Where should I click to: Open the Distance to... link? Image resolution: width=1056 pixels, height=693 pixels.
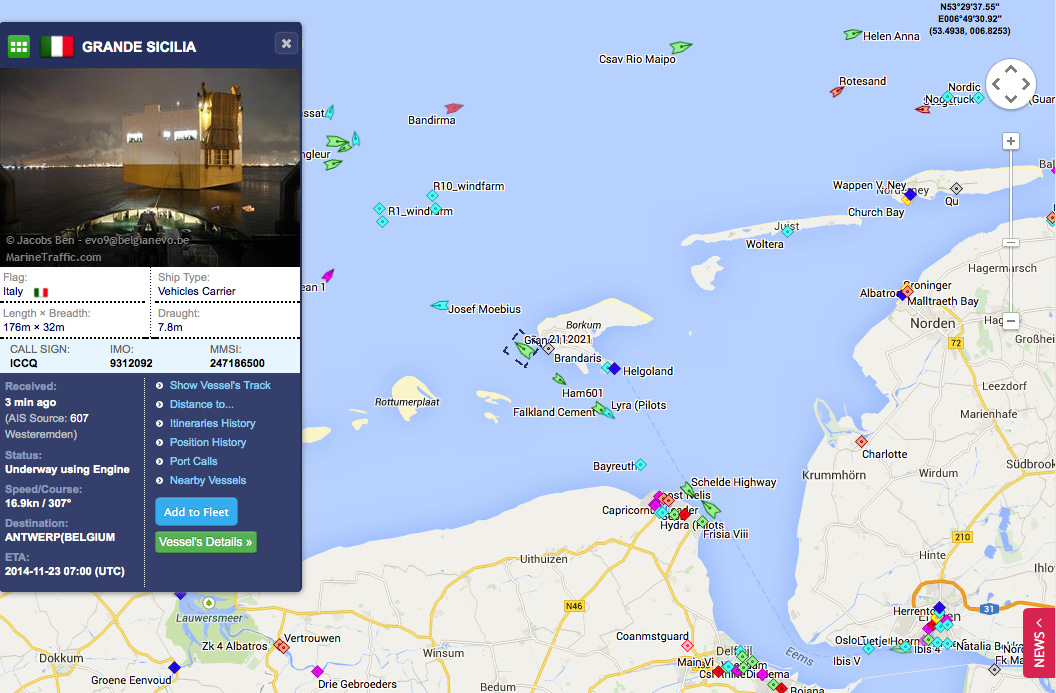pos(201,404)
